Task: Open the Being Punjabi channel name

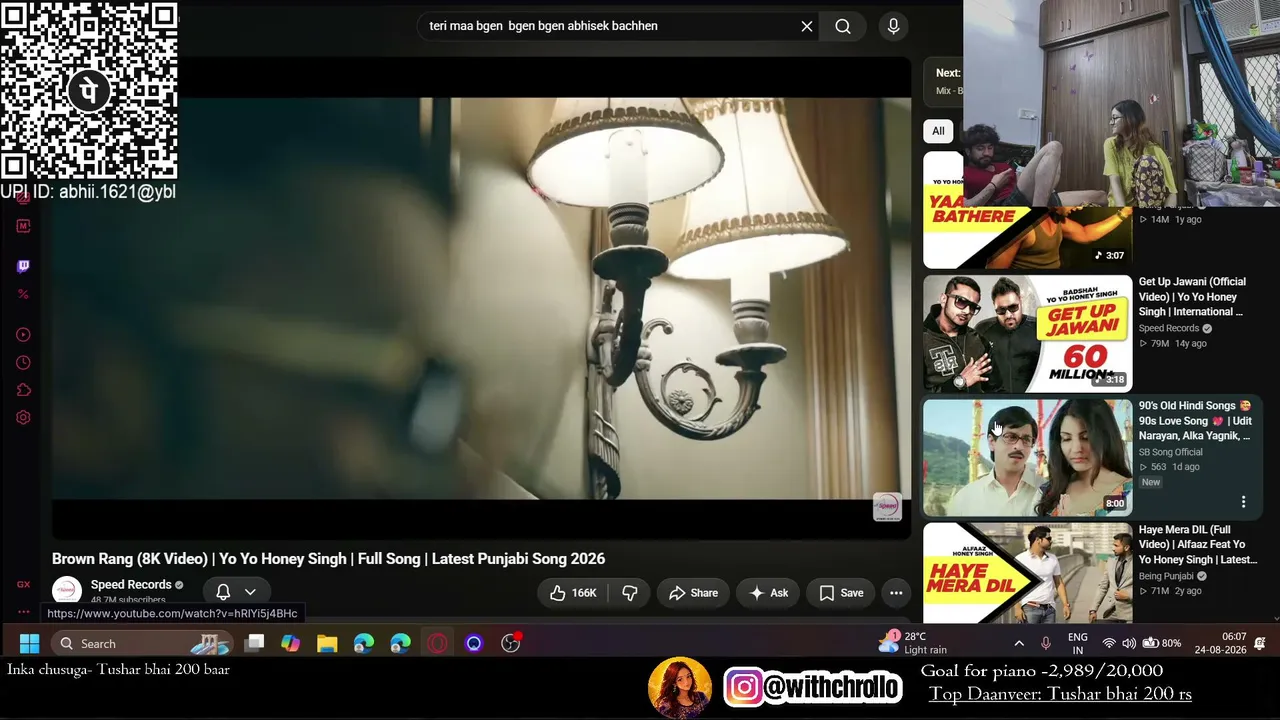Action: pyautogui.click(x=1166, y=576)
